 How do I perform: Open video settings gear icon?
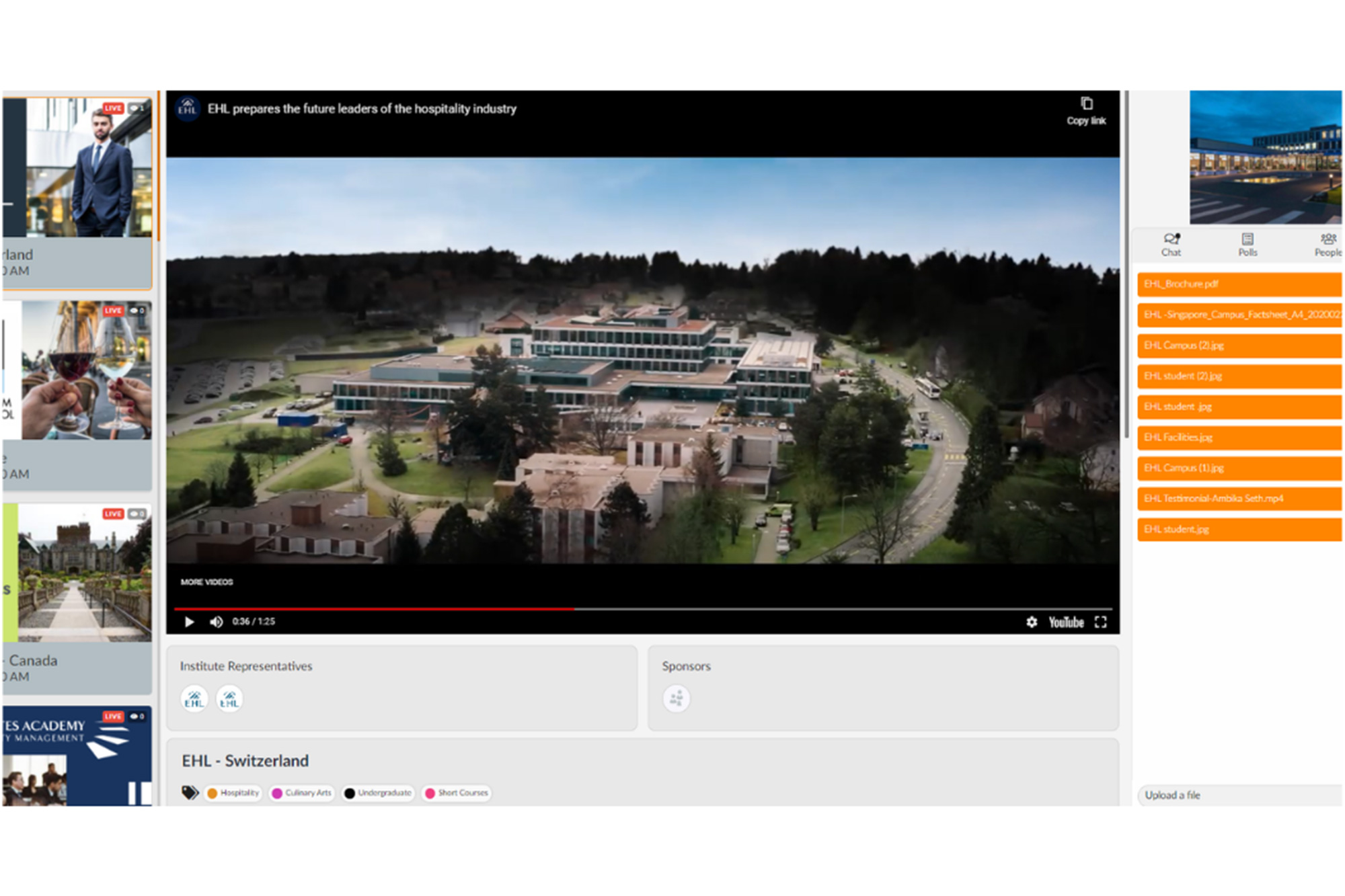pyautogui.click(x=1032, y=622)
